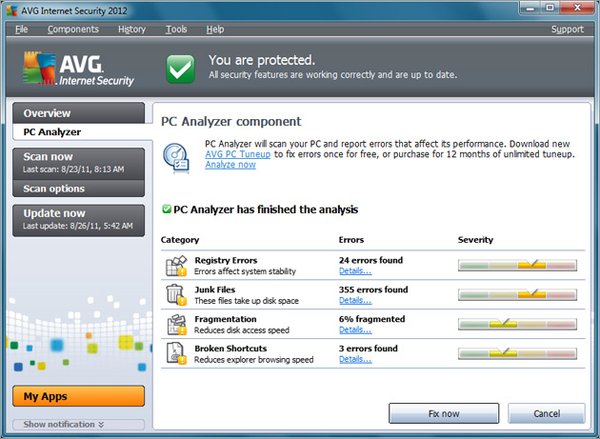Click the '355 errors found' text
The image size is (600, 439).
373,290
